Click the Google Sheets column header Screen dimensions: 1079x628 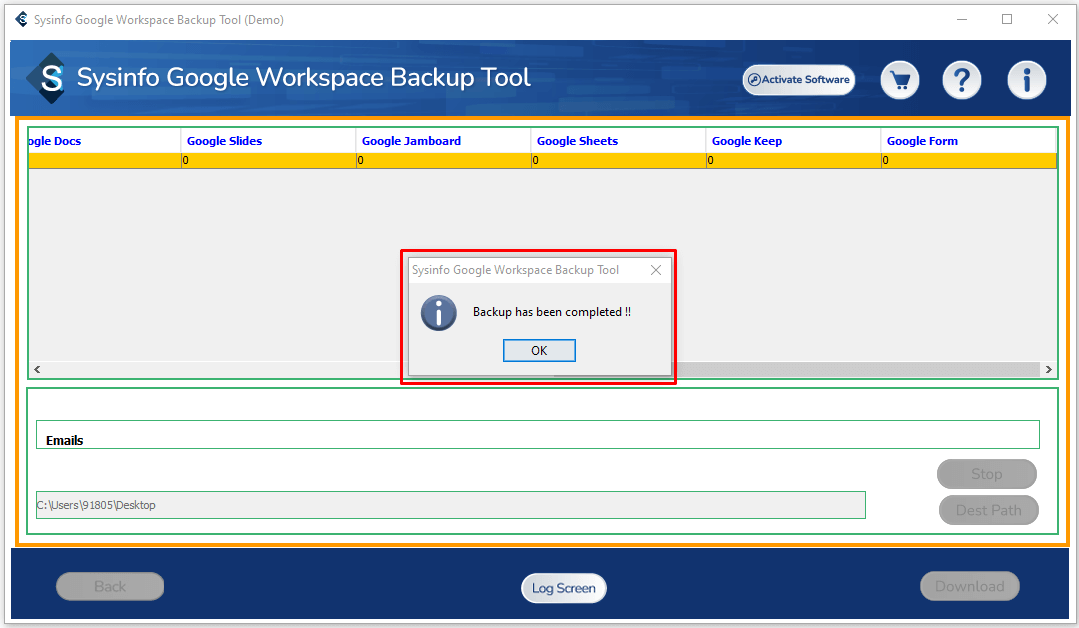[618, 141]
